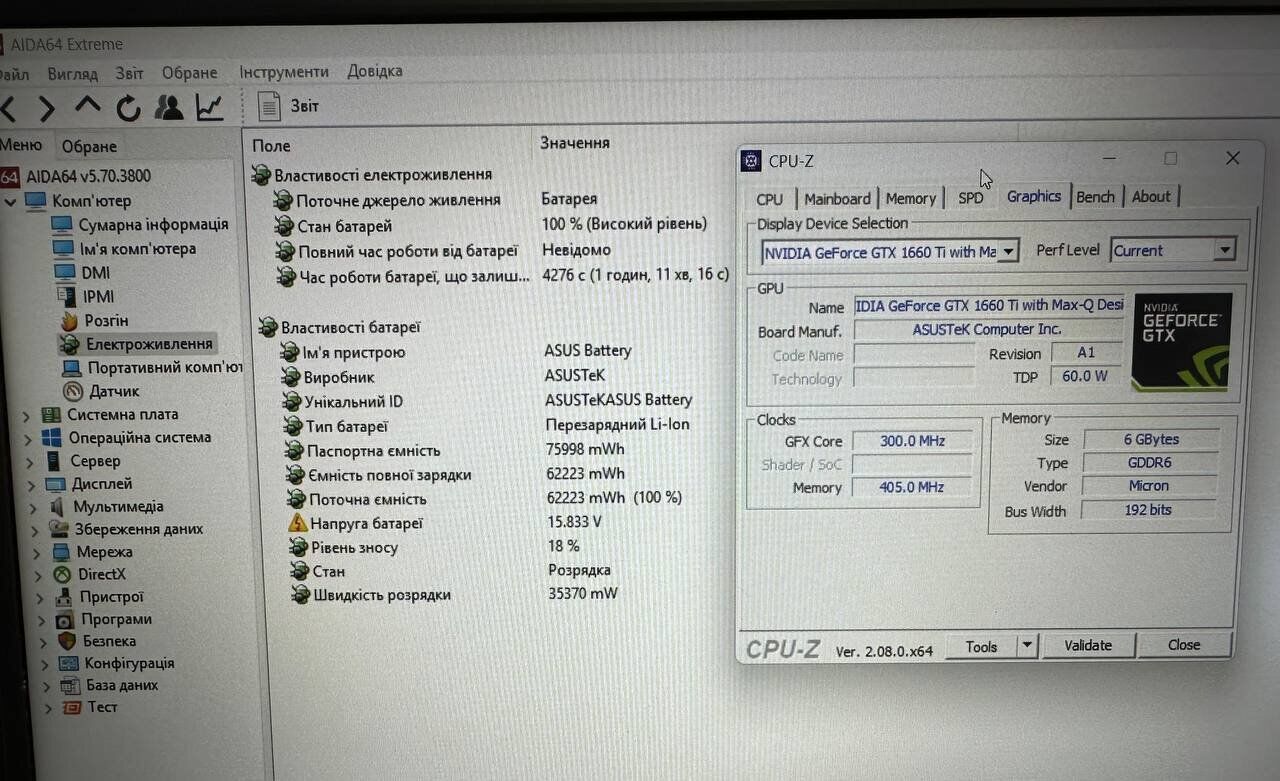Click the Close button in CPU-Z
This screenshot has width=1280, height=781.
[x=1184, y=645]
